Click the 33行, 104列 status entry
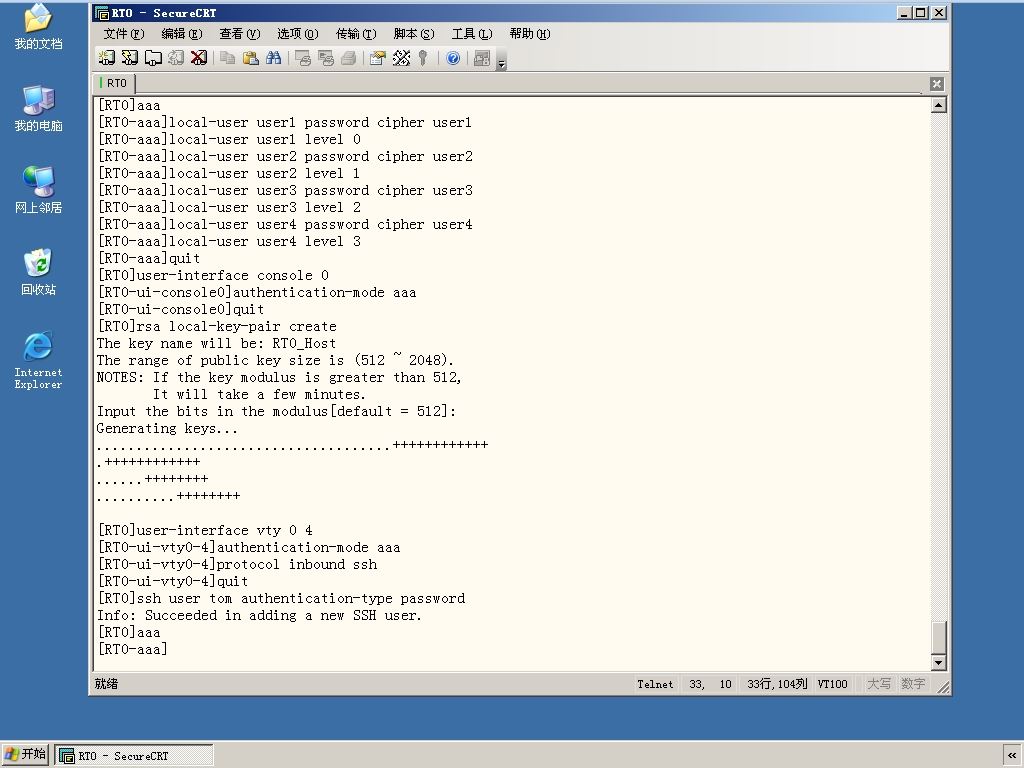Image resolution: width=1024 pixels, height=768 pixels. pyautogui.click(x=777, y=684)
